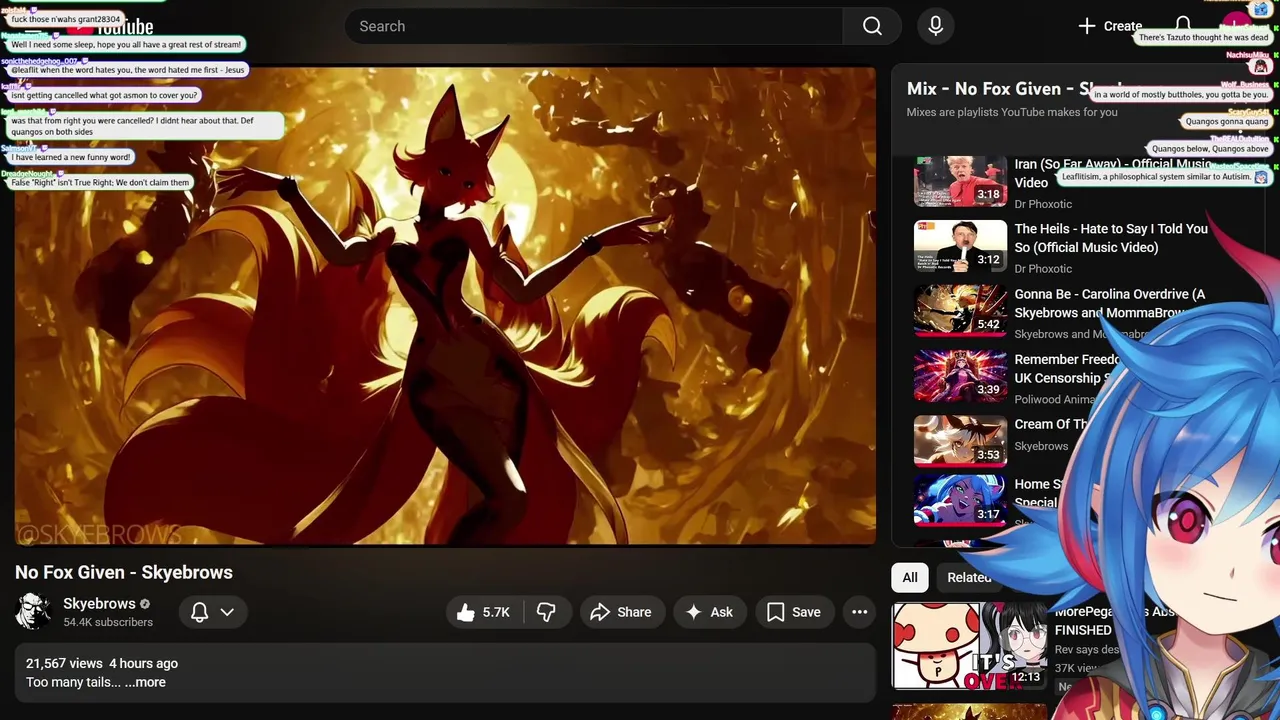This screenshot has height=720, width=1280.
Task: Open the Skyebrows channel avatar
Action: click(x=33, y=611)
